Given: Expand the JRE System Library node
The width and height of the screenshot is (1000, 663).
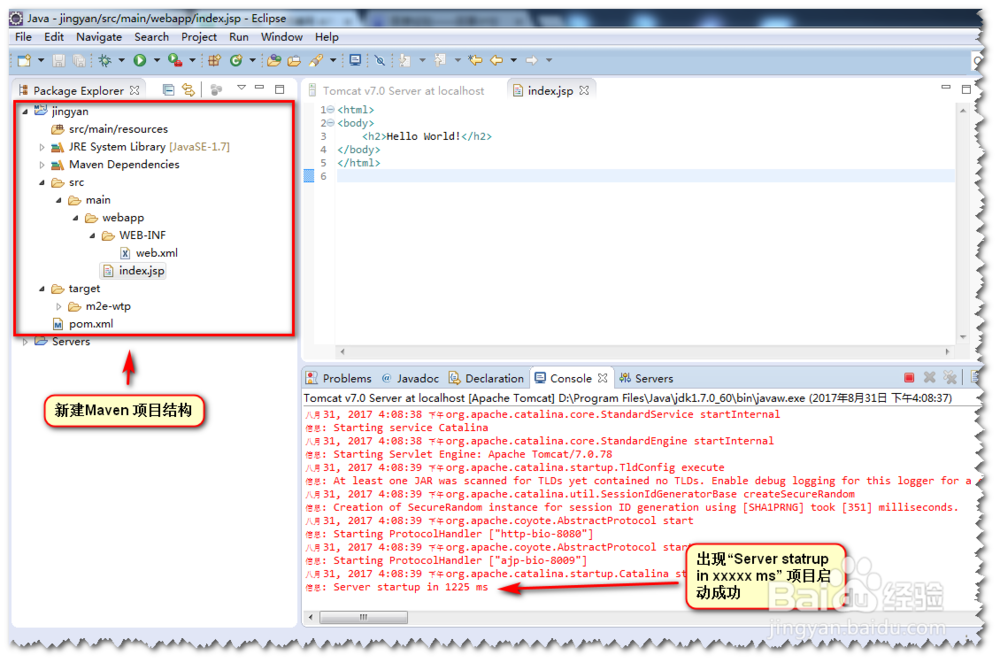Looking at the screenshot, I should 42,147.
